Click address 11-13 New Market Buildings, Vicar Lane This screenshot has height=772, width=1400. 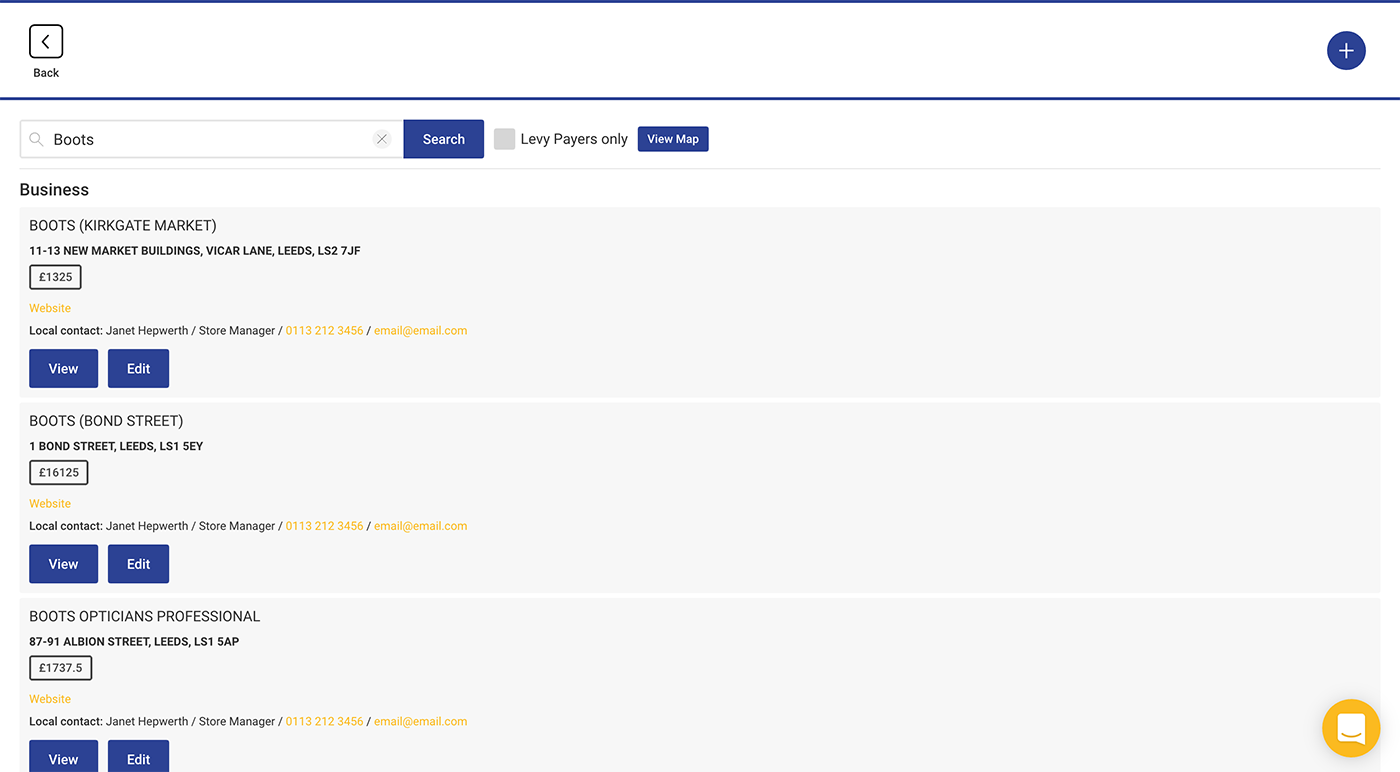click(195, 251)
